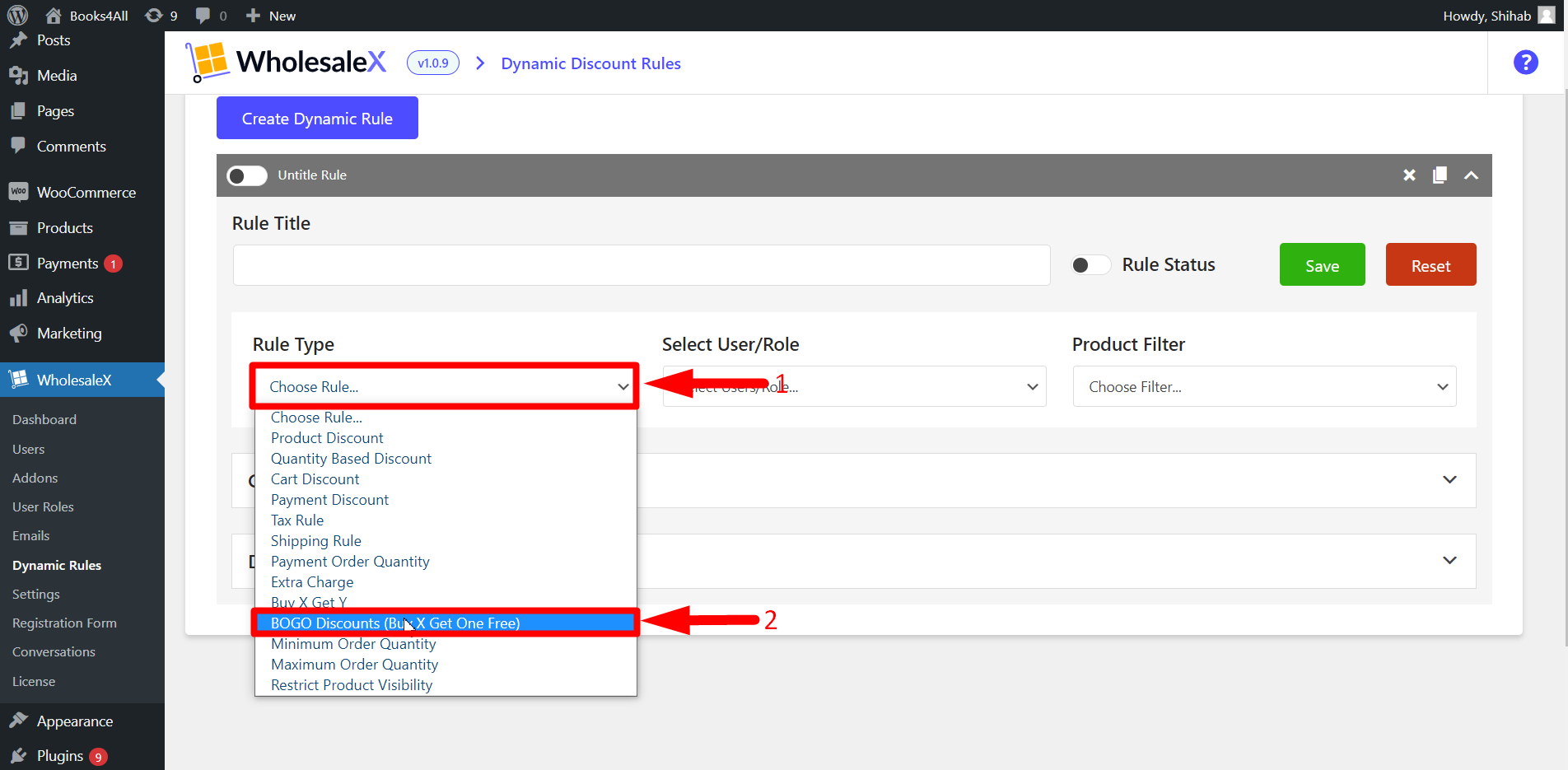Collapse the Untitle Rule panel chevron
Screen dimensions: 1568x770
1471,175
